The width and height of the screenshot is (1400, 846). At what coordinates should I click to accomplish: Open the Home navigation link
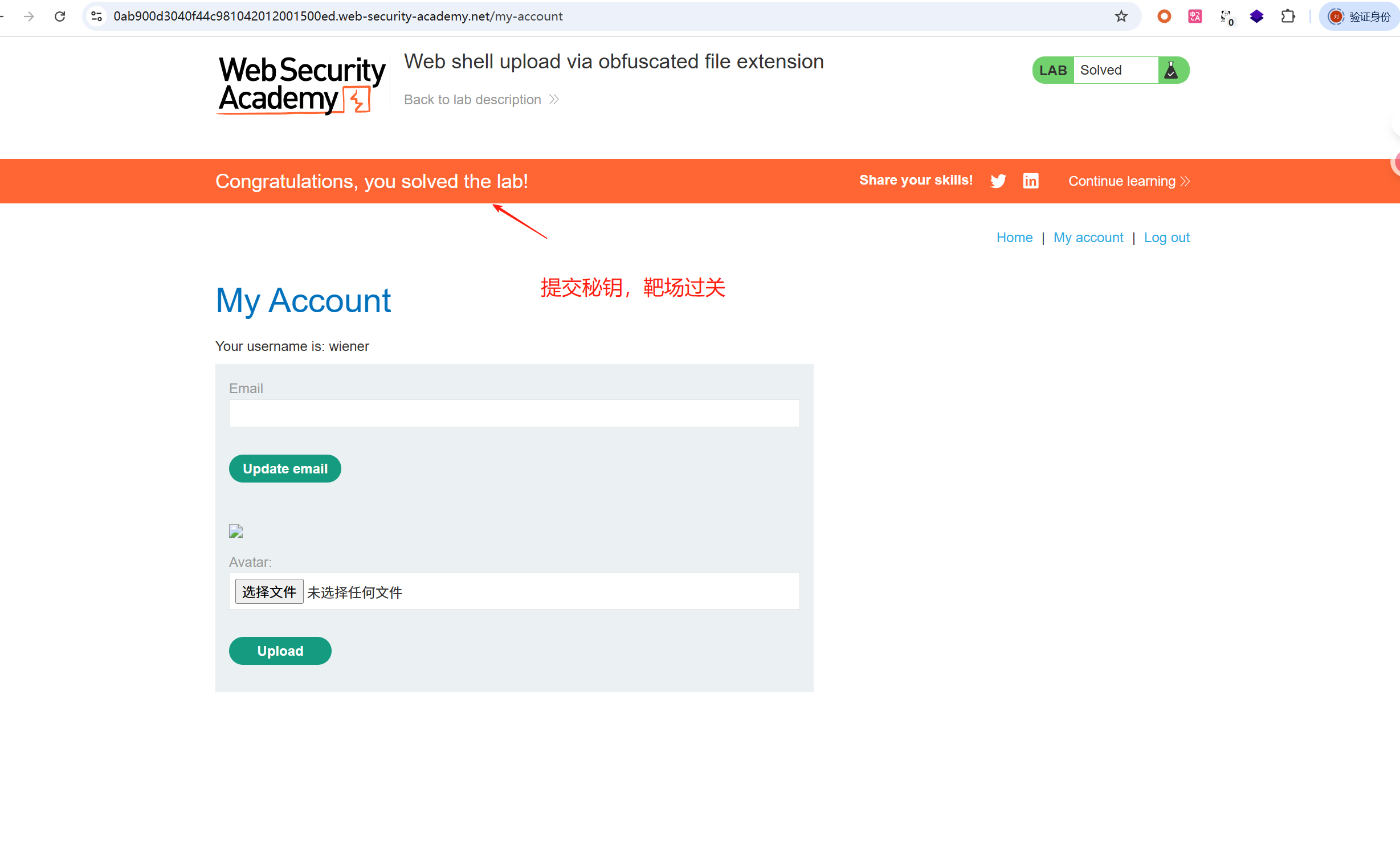(x=1014, y=238)
